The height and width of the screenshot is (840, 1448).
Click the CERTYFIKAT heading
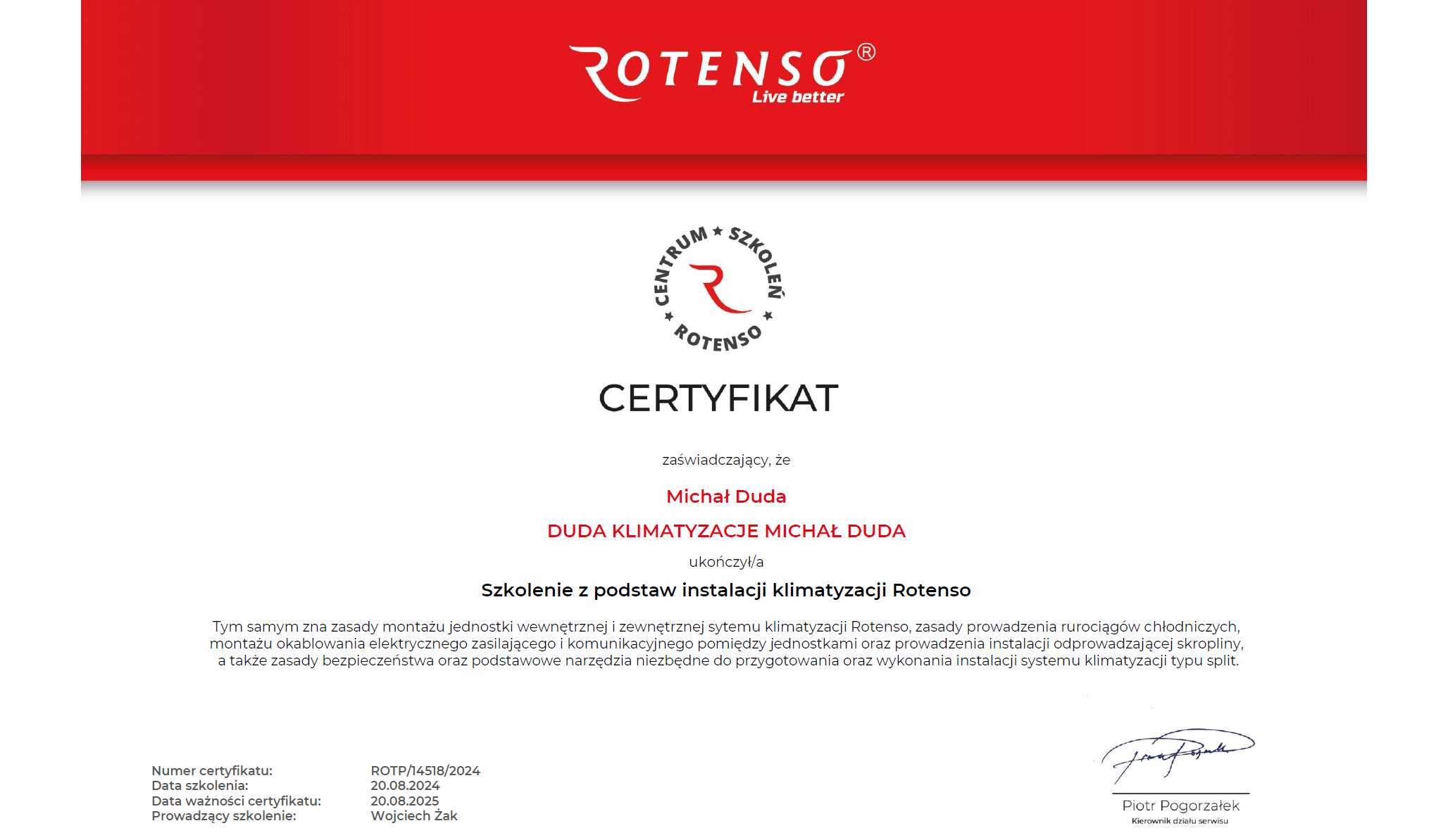(718, 398)
